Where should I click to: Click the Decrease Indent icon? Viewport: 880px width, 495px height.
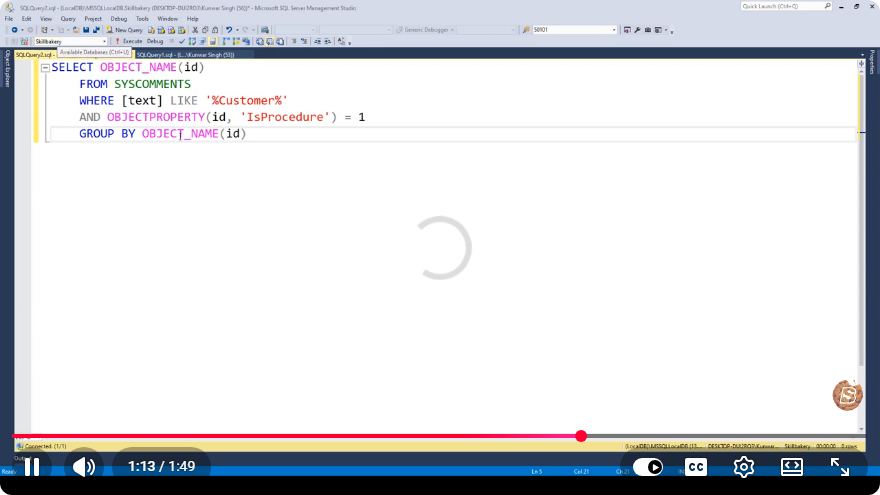317,41
